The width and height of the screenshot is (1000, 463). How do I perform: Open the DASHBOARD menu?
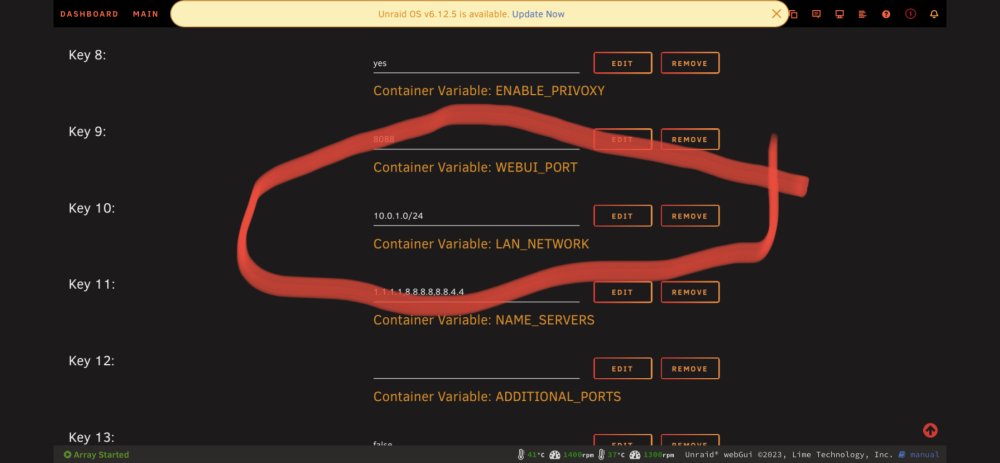pos(89,14)
